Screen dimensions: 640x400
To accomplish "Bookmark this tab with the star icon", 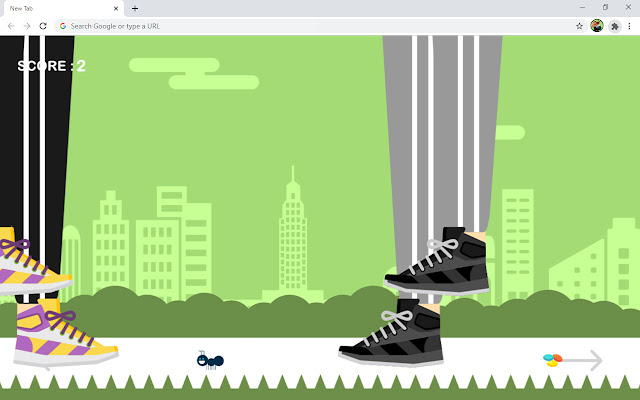I will click(x=579, y=26).
